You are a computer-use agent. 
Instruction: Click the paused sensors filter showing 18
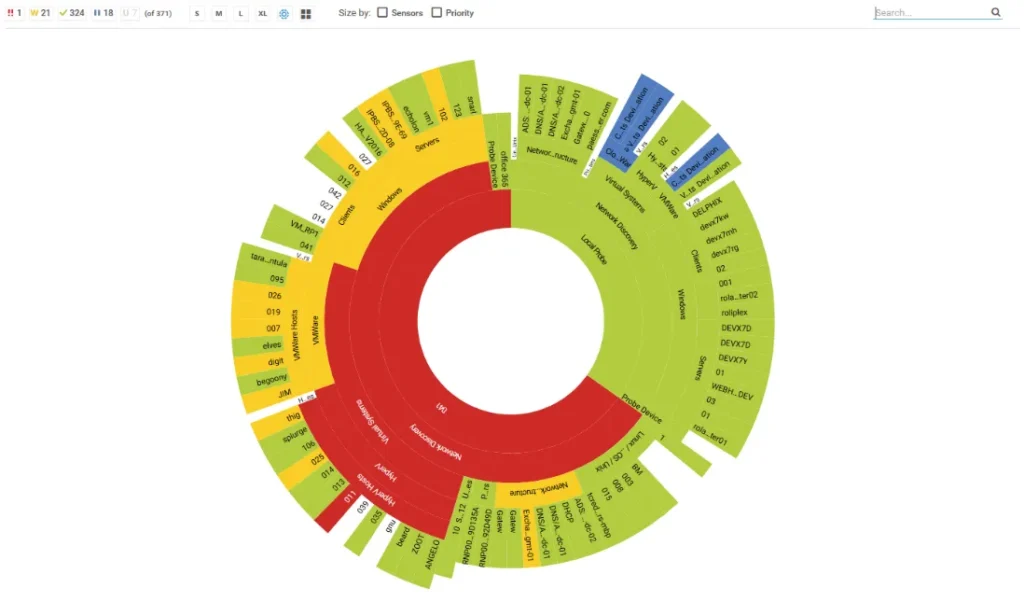[x=103, y=13]
